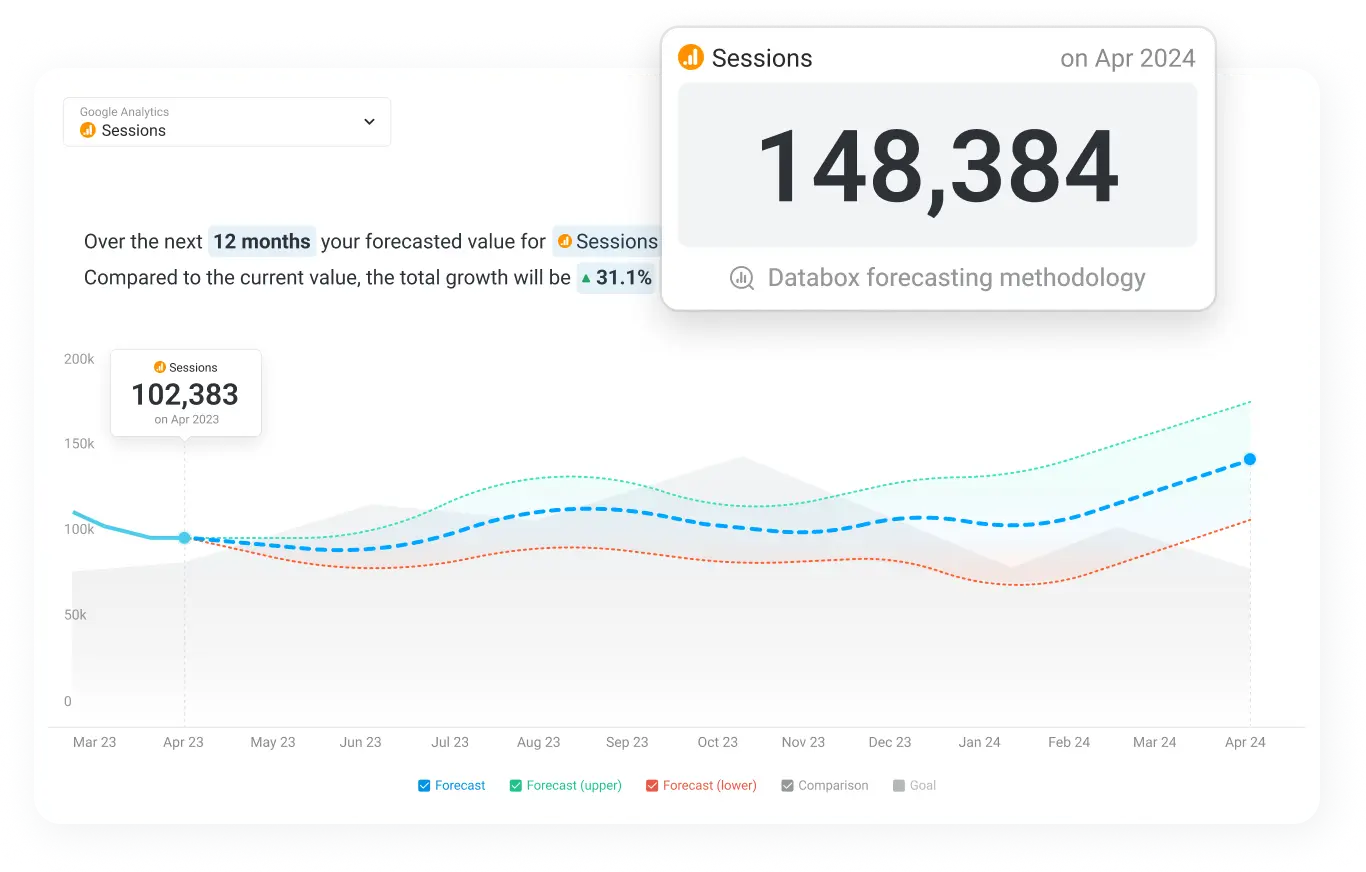Click the 50k y-axis label
The width and height of the screenshot is (1366, 872).
75,615
